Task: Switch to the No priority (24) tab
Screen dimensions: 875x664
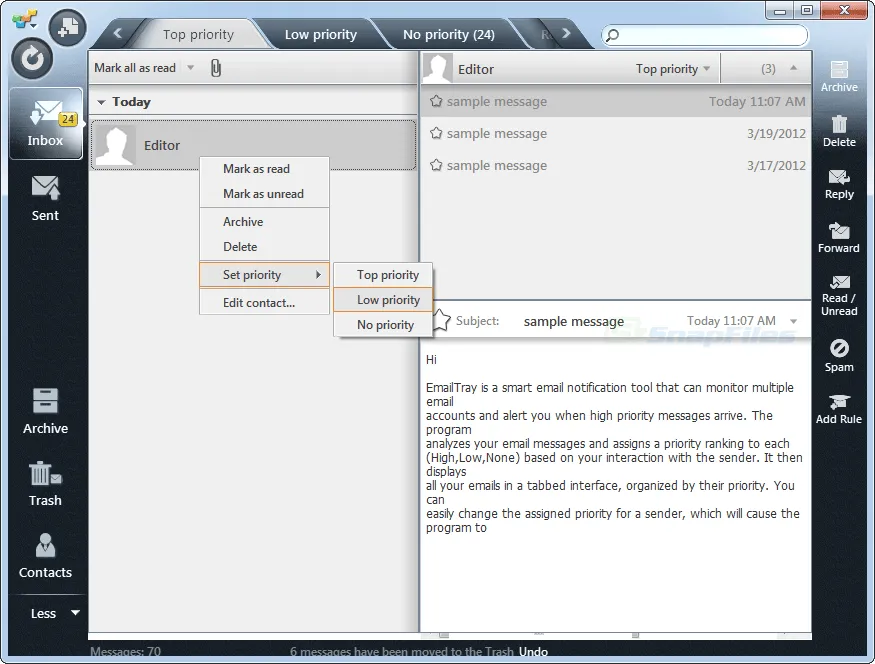Action: point(449,35)
